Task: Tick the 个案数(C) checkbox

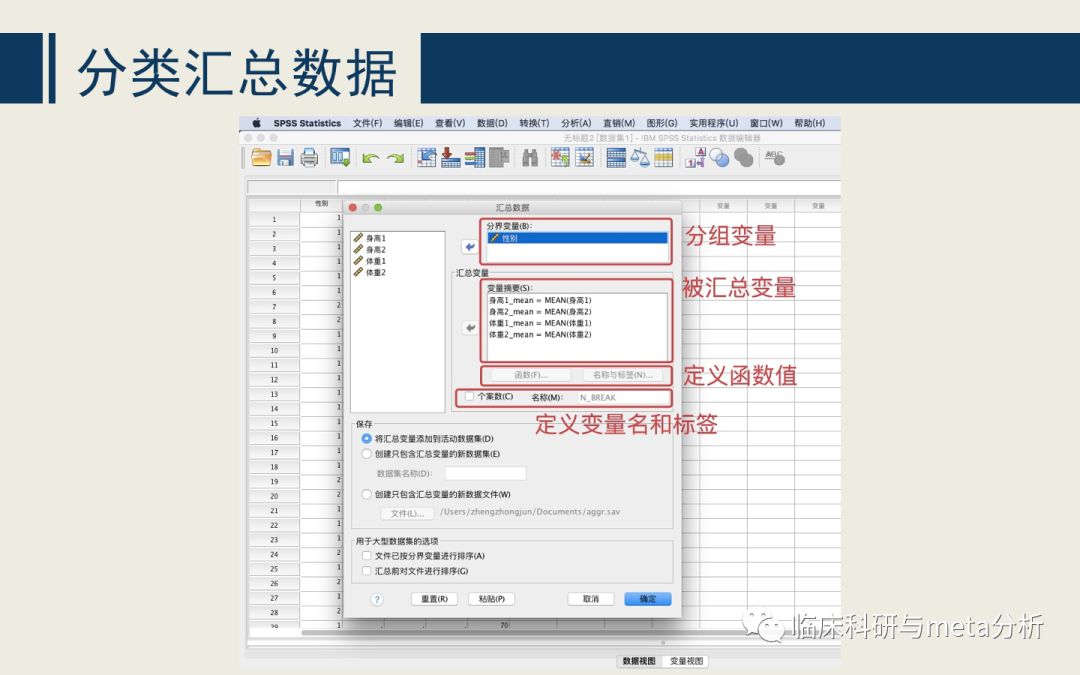Action: [469, 397]
